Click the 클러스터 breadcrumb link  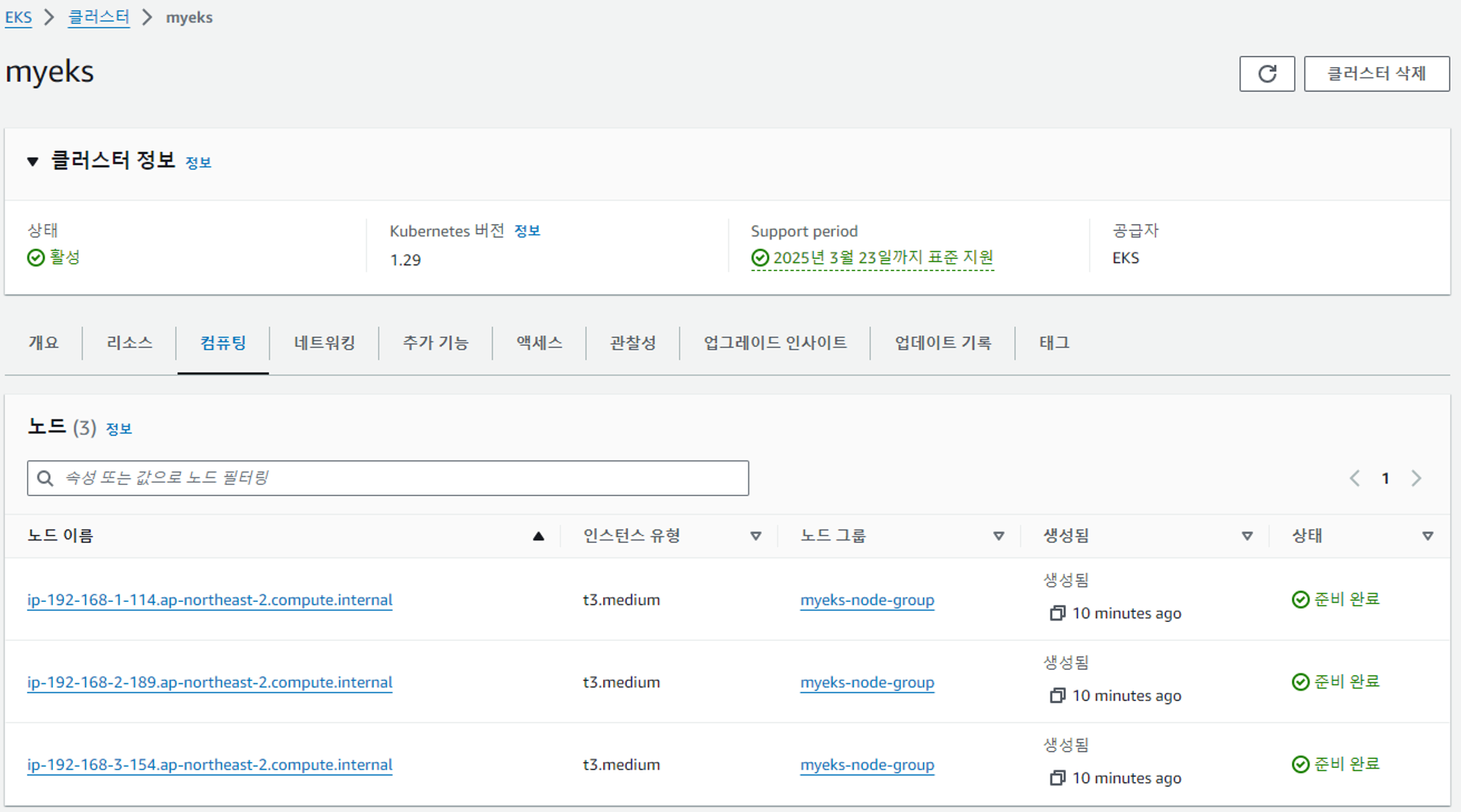(98, 17)
